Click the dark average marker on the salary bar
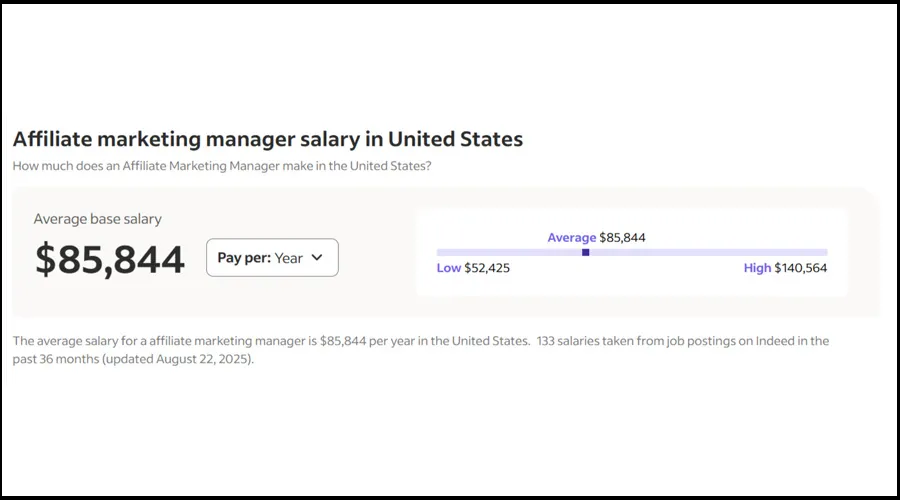Screen dimensions: 900x500 point(585,252)
